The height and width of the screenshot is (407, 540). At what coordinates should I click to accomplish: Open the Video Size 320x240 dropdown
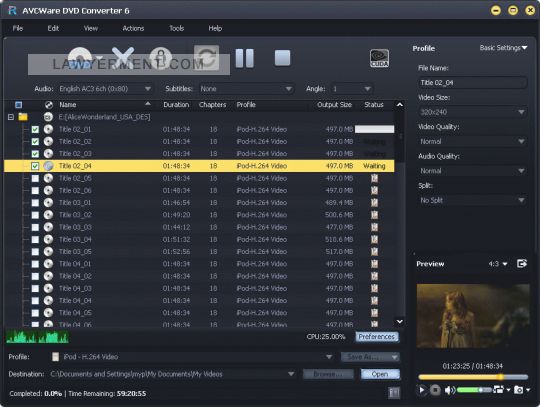tap(472, 112)
